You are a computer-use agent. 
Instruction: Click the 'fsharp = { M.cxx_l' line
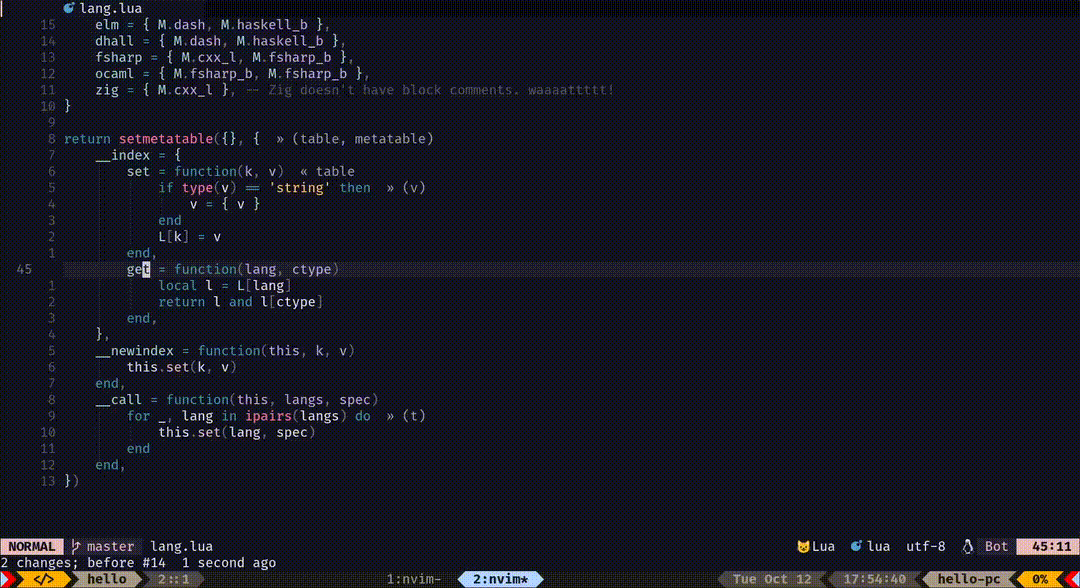tap(225, 58)
